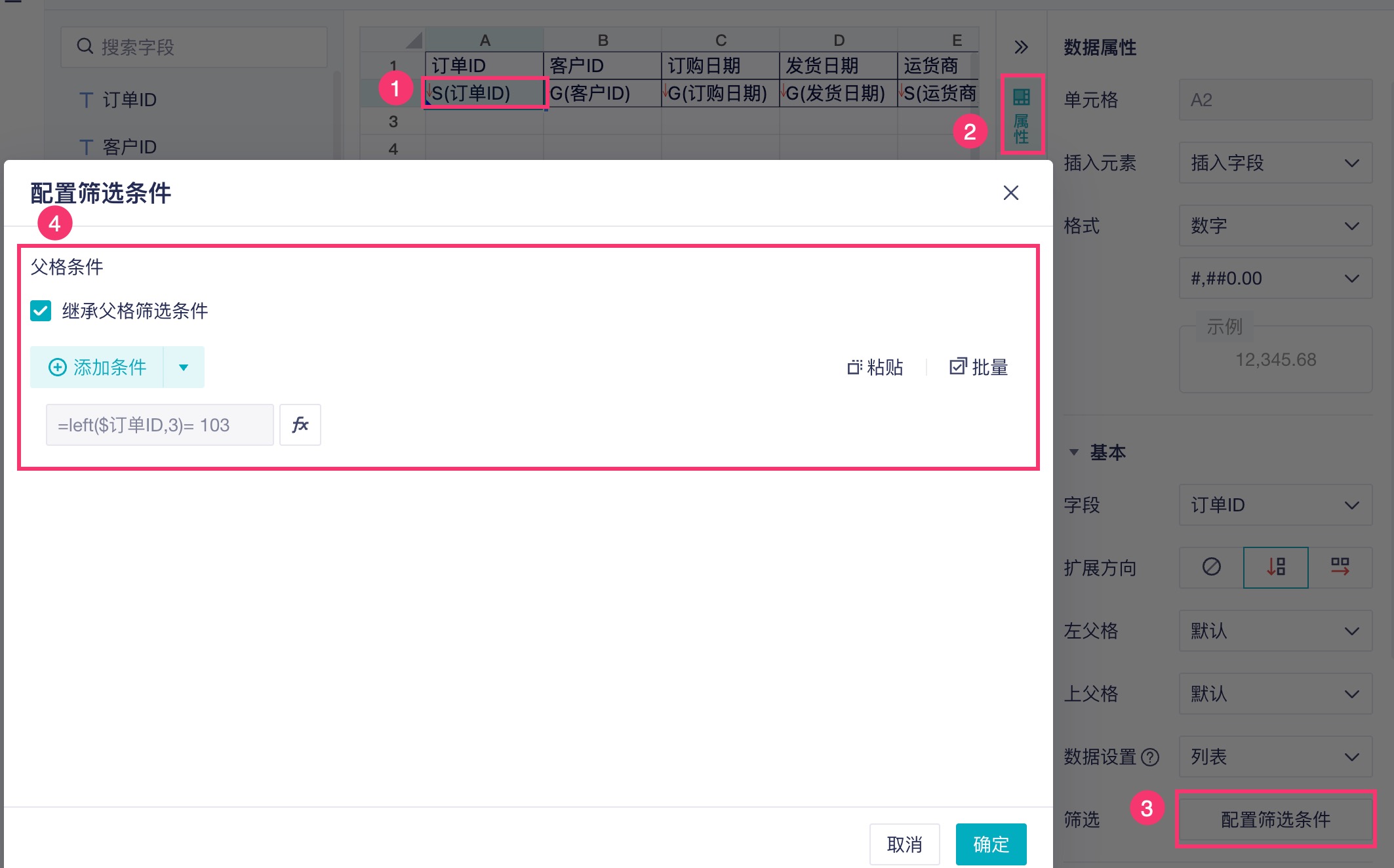Click the search magnifier icon
The width and height of the screenshot is (1394, 868).
point(85,47)
